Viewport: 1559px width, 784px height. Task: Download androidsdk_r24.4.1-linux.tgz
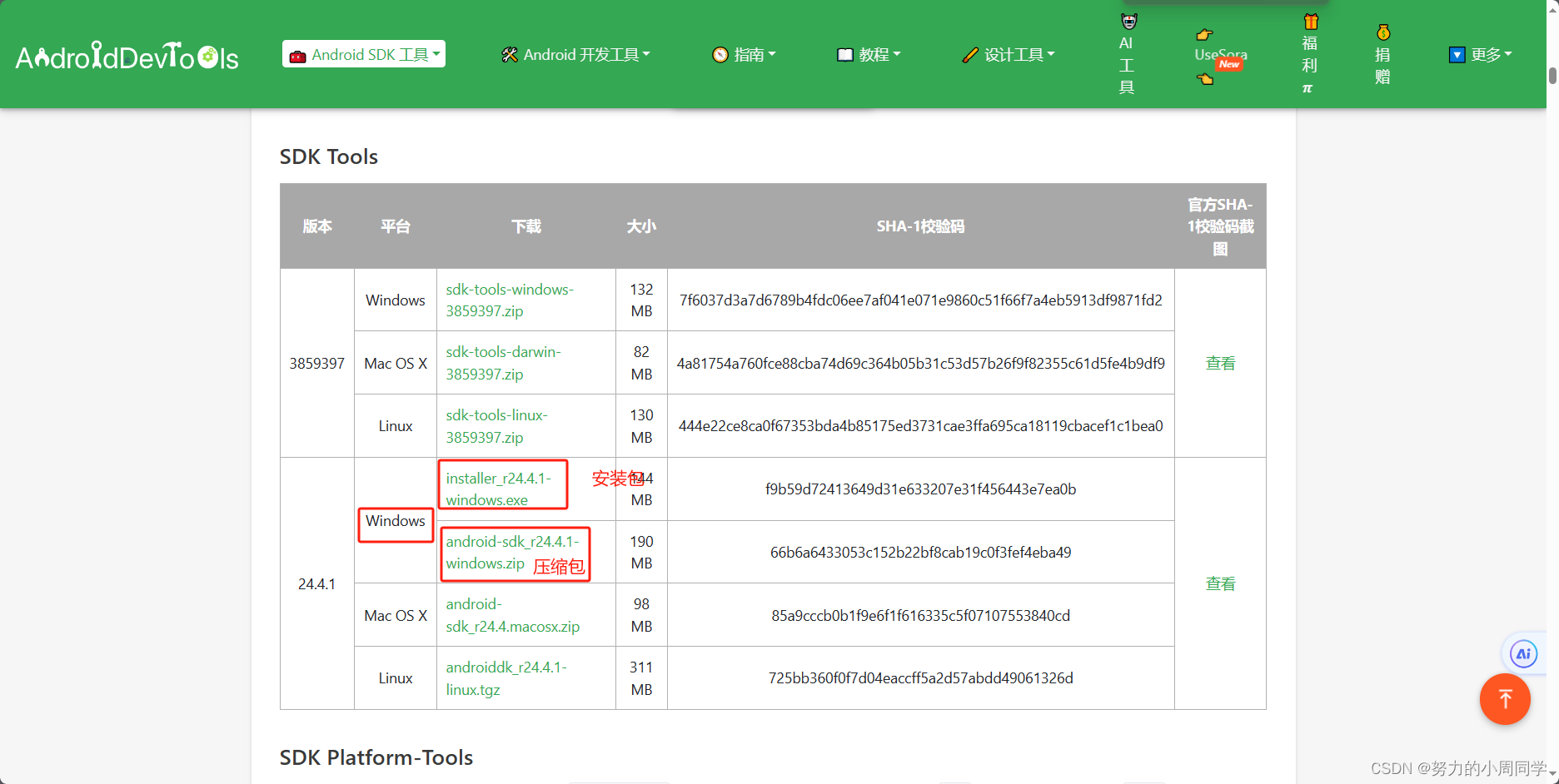[x=506, y=678]
